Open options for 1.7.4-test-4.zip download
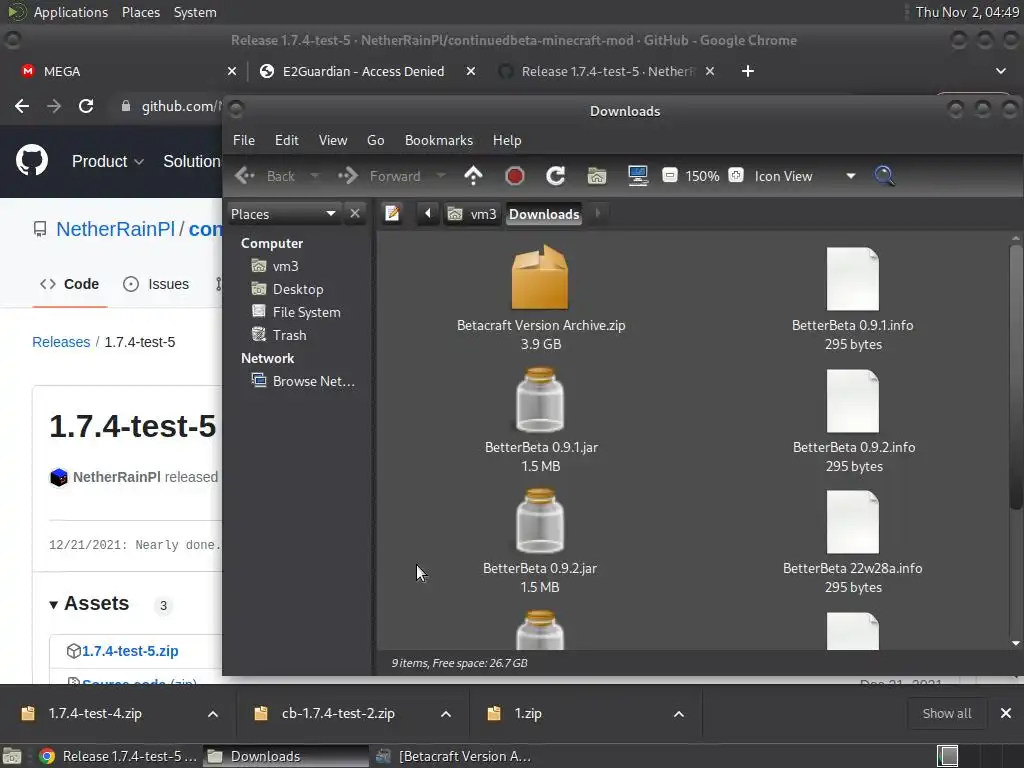 click(x=213, y=714)
